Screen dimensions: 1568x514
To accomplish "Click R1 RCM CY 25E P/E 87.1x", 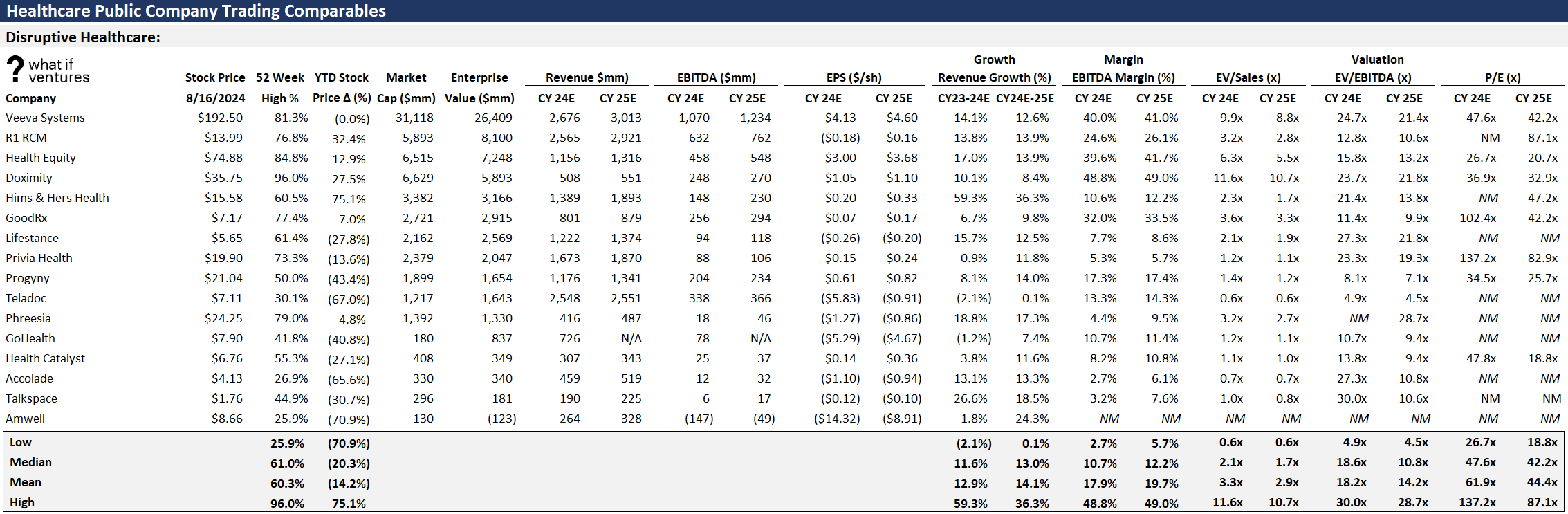I will [x=1543, y=138].
